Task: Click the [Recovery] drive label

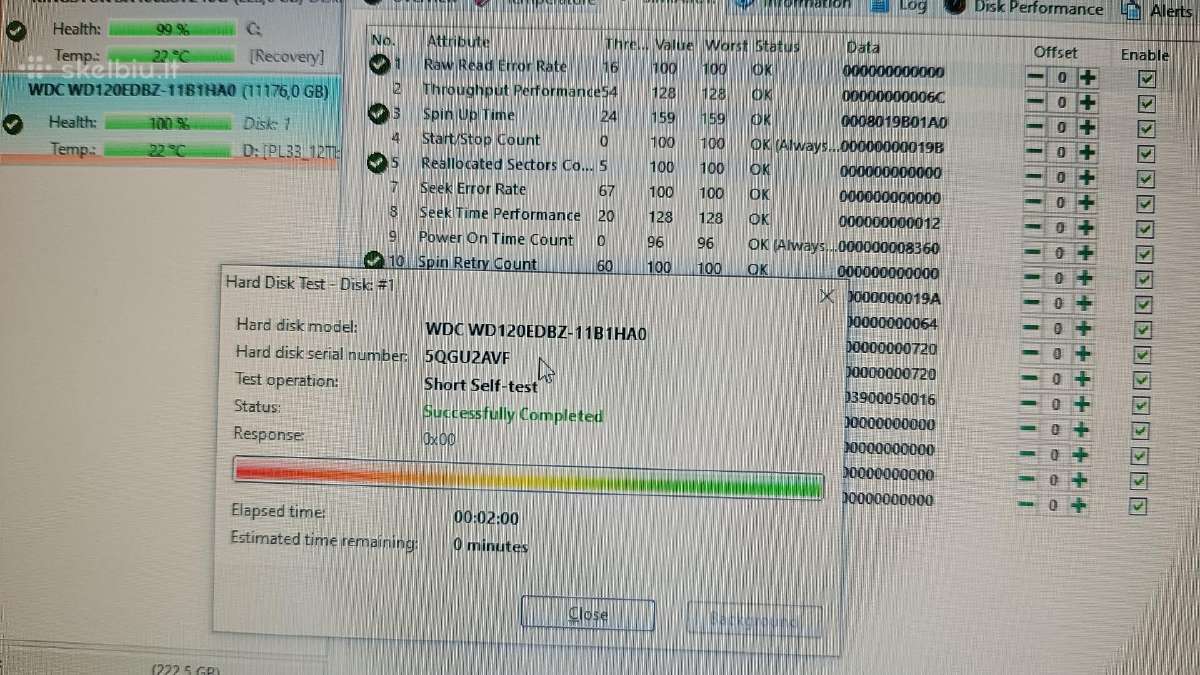Action: pyautogui.click(x=286, y=57)
